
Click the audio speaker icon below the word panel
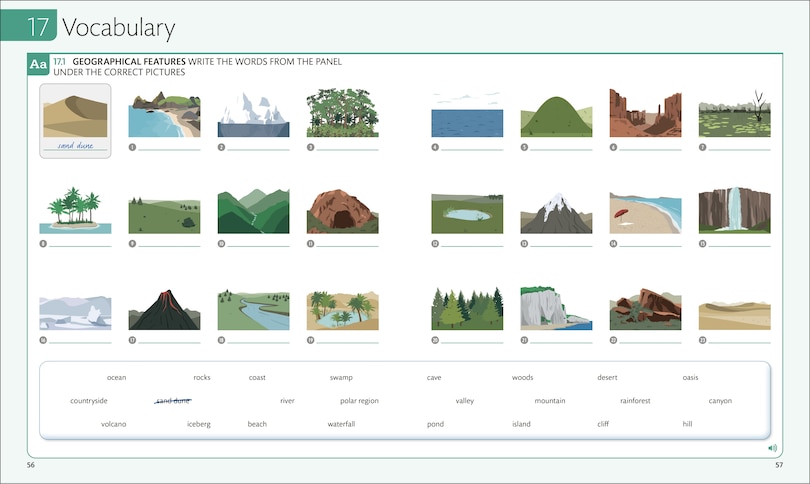[x=772, y=448]
